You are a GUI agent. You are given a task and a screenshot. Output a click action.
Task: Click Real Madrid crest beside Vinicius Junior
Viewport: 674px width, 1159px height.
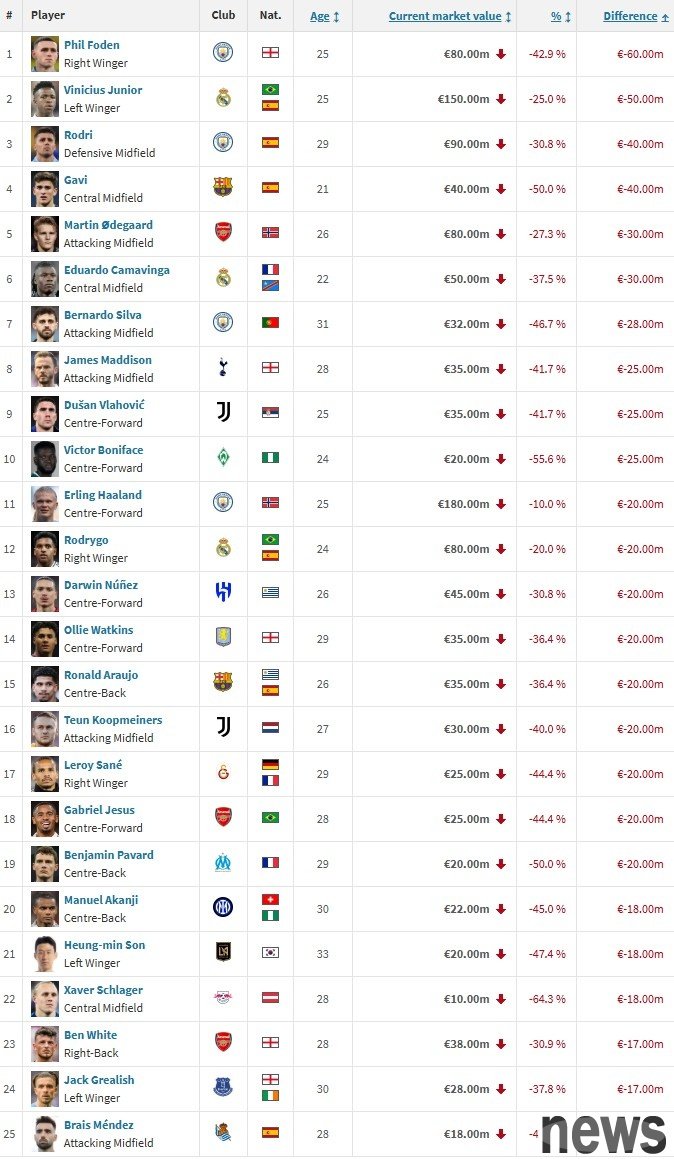tap(223, 98)
